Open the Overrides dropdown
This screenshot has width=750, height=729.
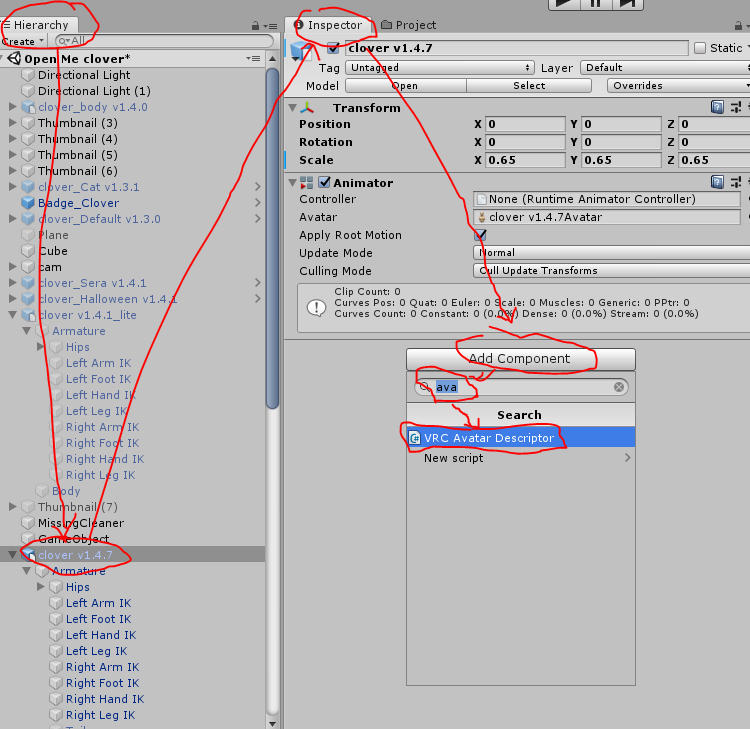point(678,86)
